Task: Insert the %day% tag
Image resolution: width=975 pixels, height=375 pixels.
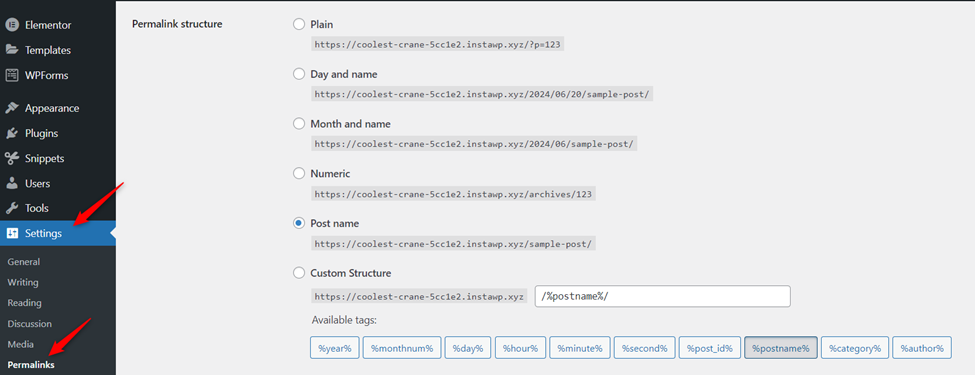Action: [468, 348]
